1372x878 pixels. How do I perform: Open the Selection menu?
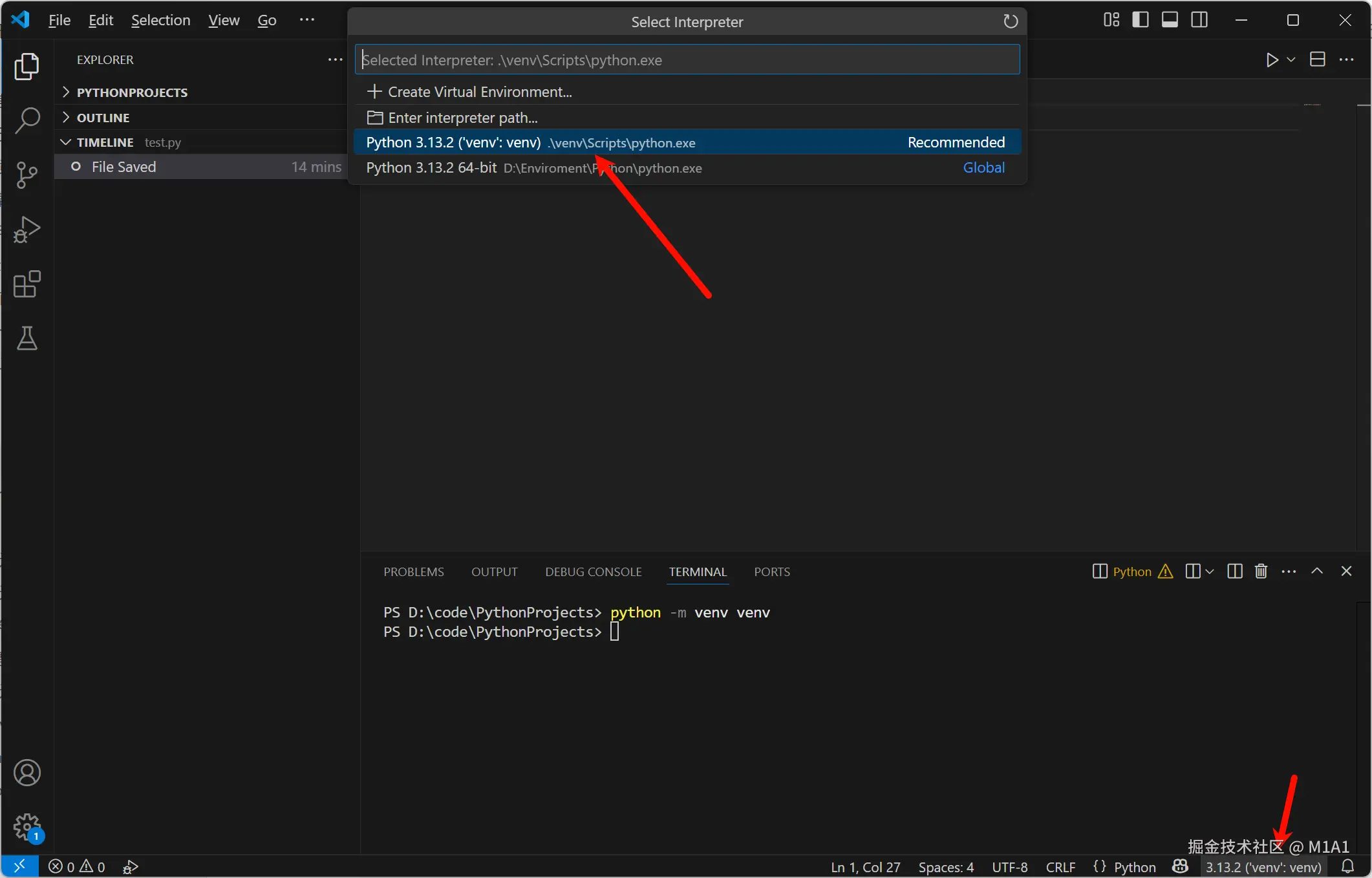[160, 20]
